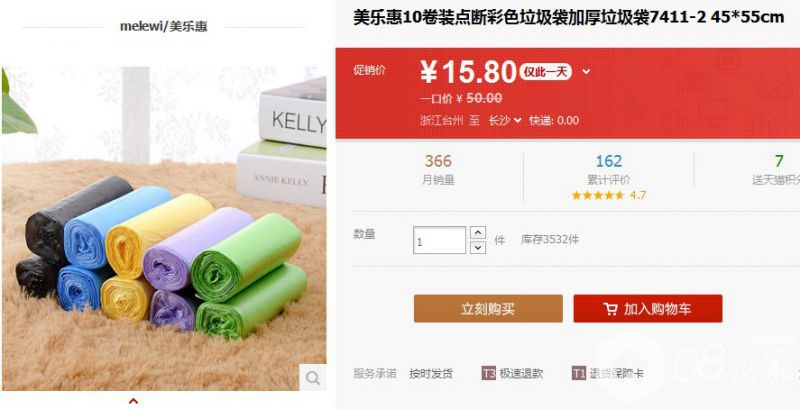
Task: Click the magnifier zoom icon on product image
Action: (312, 377)
